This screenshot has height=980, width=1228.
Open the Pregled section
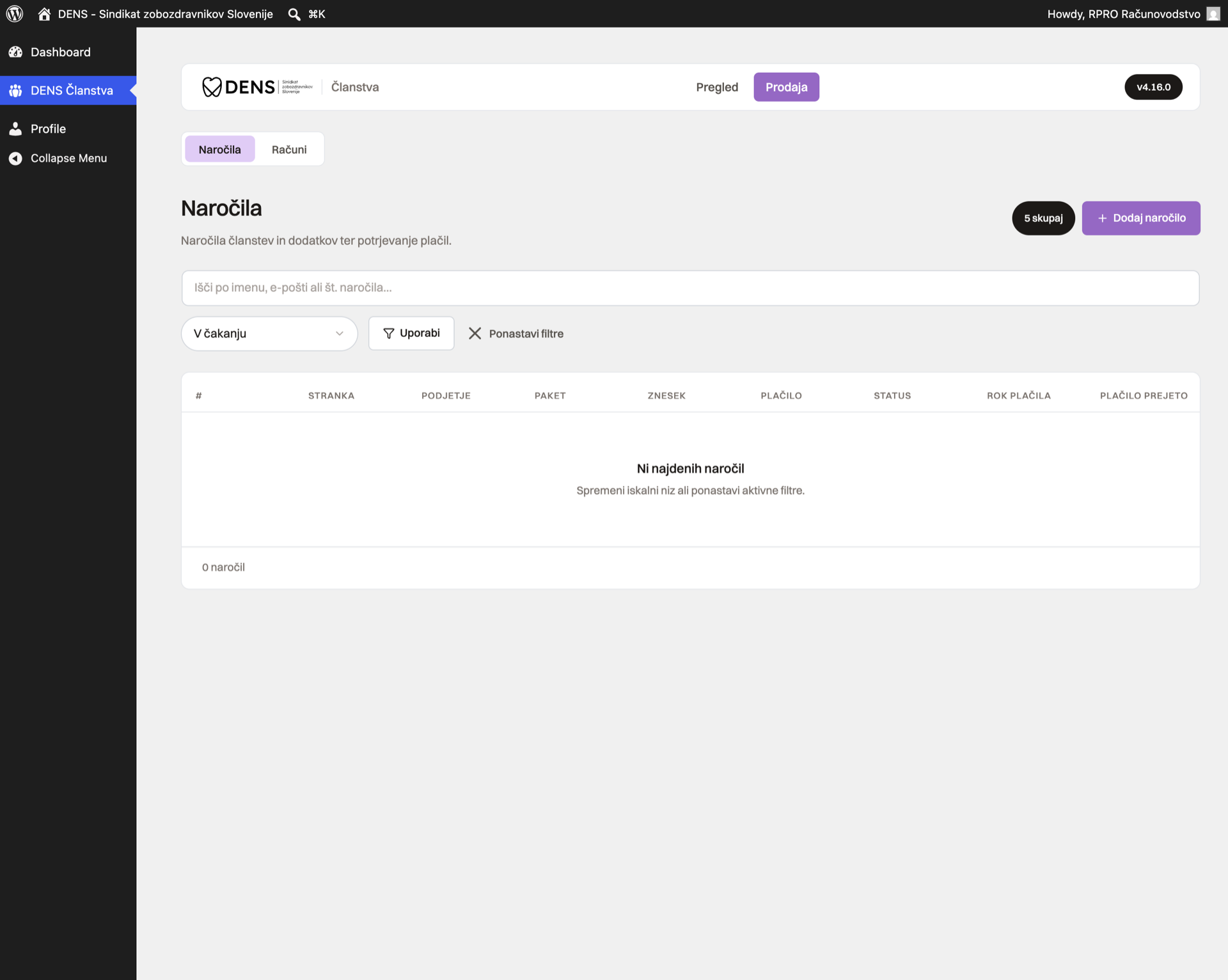point(717,87)
